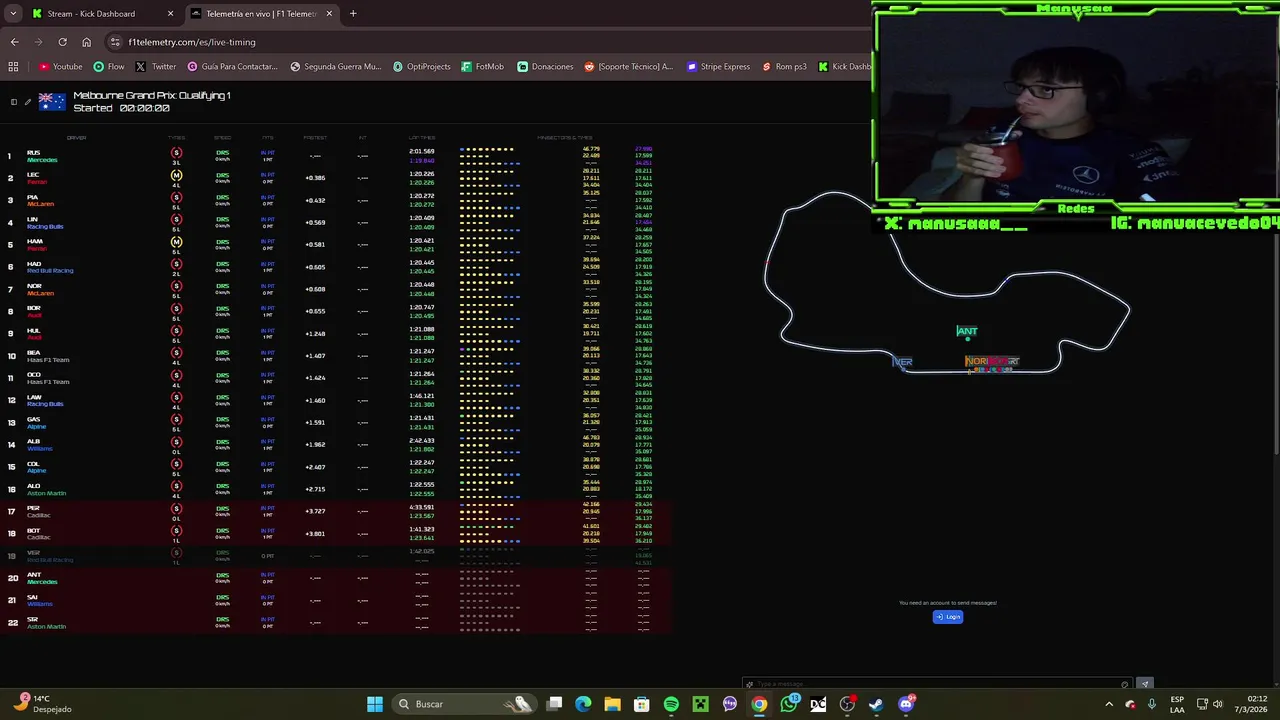1280x720 pixels.
Task: Close the Telemetría en vivo tab
Action: tap(329, 14)
